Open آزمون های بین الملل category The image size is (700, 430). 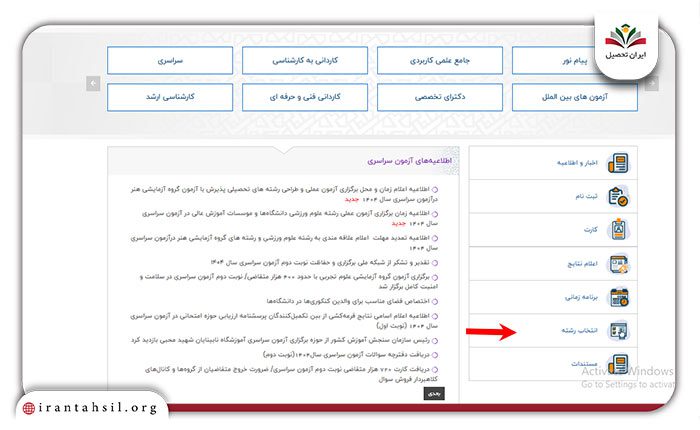click(x=575, y=97)
